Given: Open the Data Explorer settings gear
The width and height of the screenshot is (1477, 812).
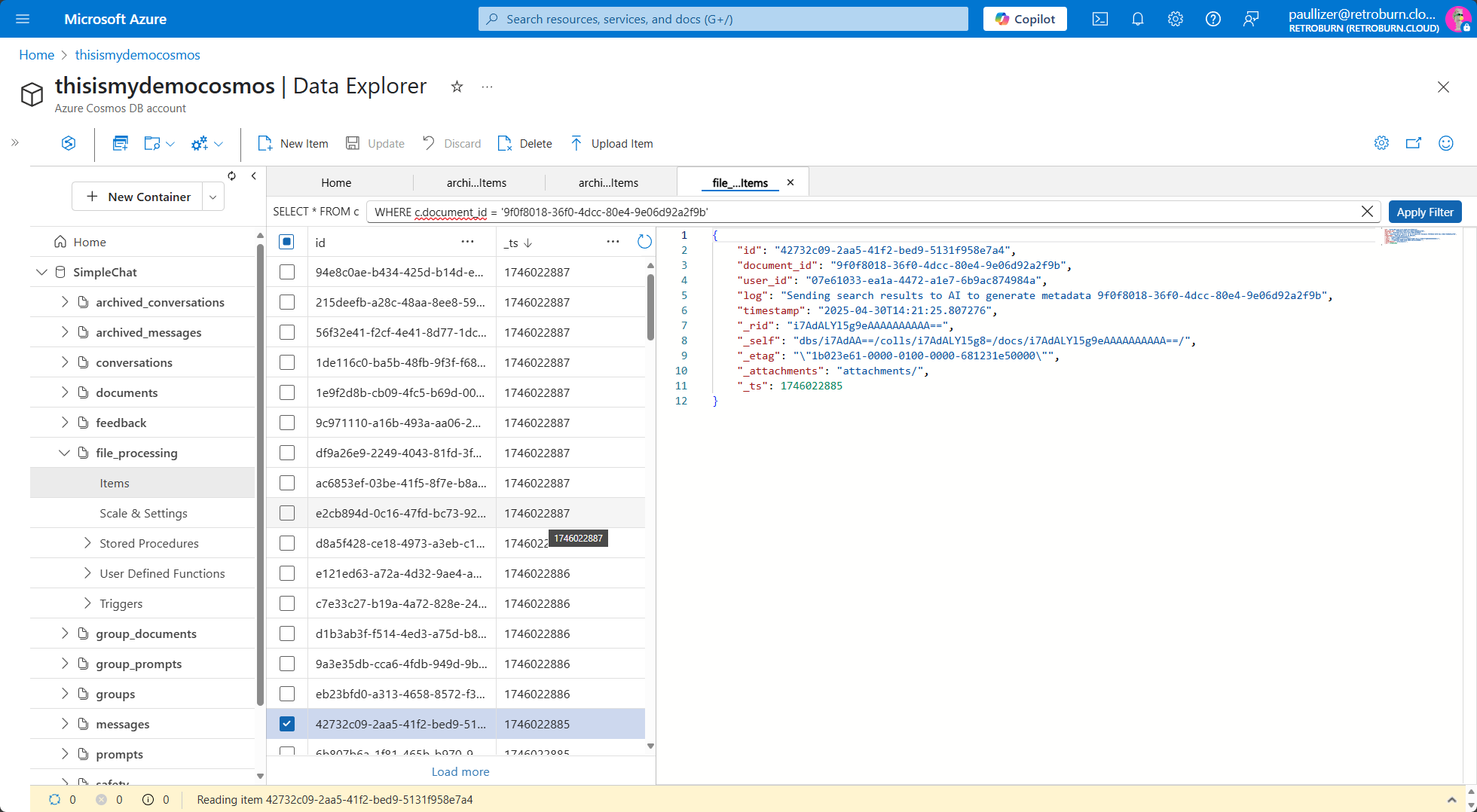Looking at the screenshot, I should pos(1381,143).
